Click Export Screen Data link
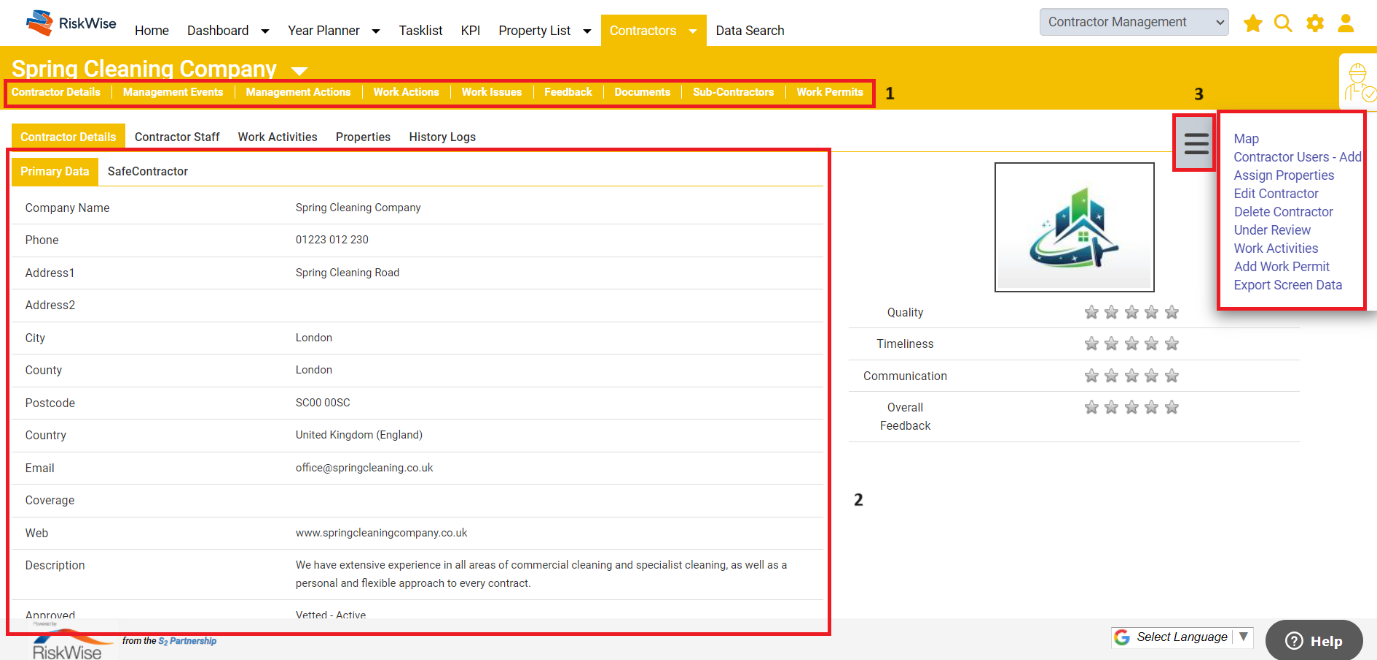1377x660 pixels. tap(1288, 285)
